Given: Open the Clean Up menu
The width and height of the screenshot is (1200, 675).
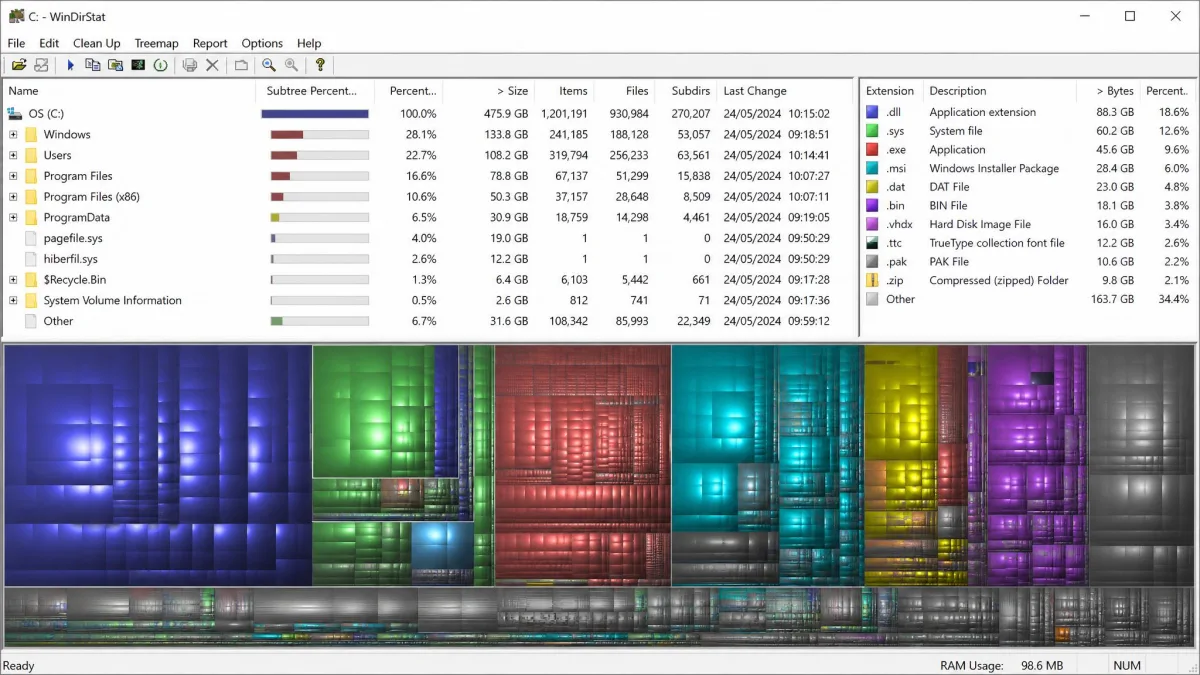Looking at the screenshot, I should click(x=96, y=43).
